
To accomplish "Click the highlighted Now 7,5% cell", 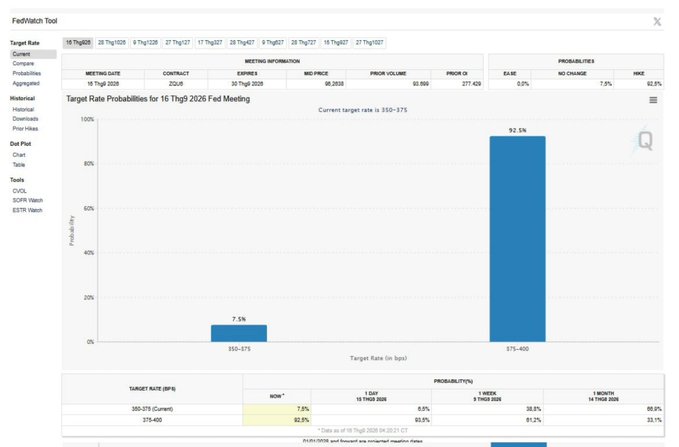I will point(277,409).
